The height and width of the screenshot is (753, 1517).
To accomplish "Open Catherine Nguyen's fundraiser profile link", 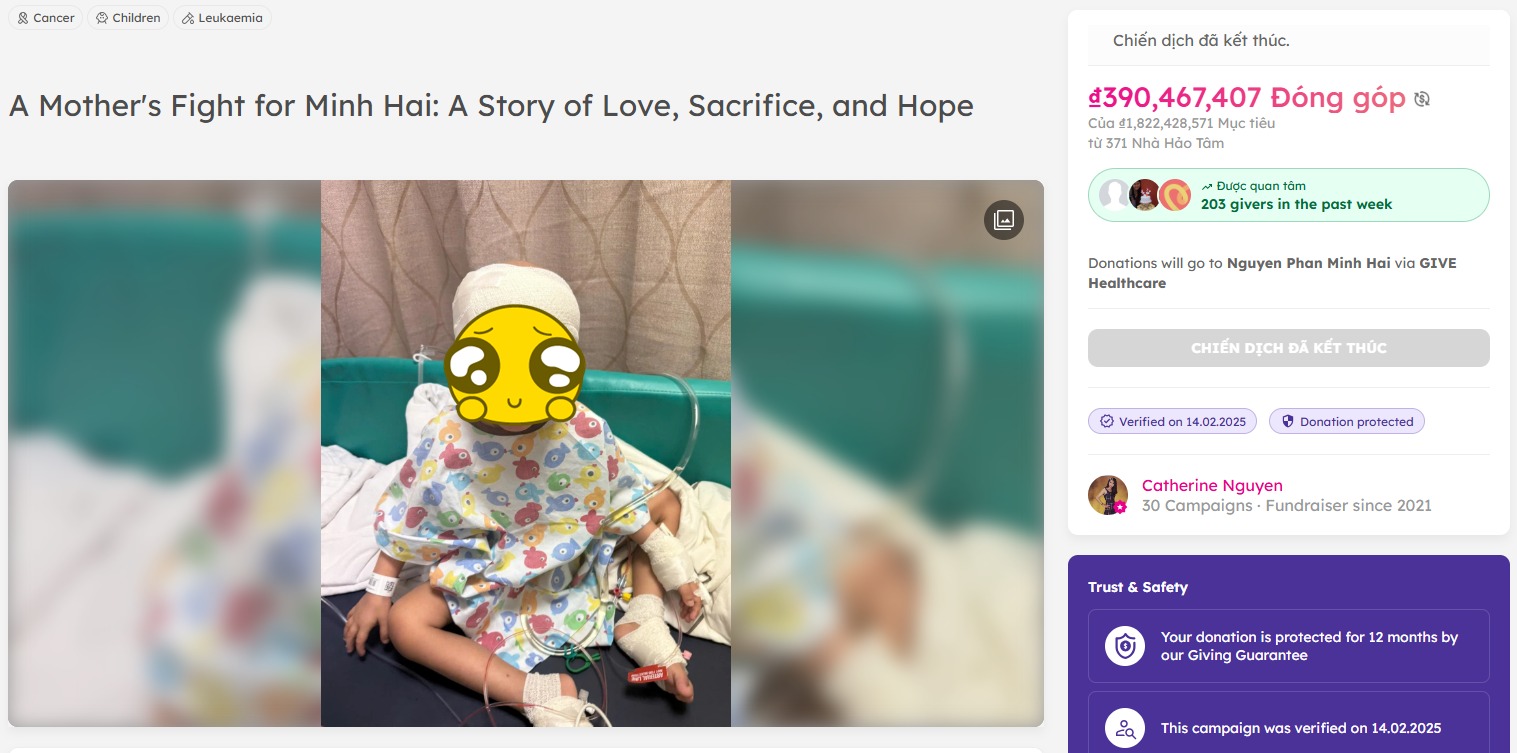I will 1212,485.
